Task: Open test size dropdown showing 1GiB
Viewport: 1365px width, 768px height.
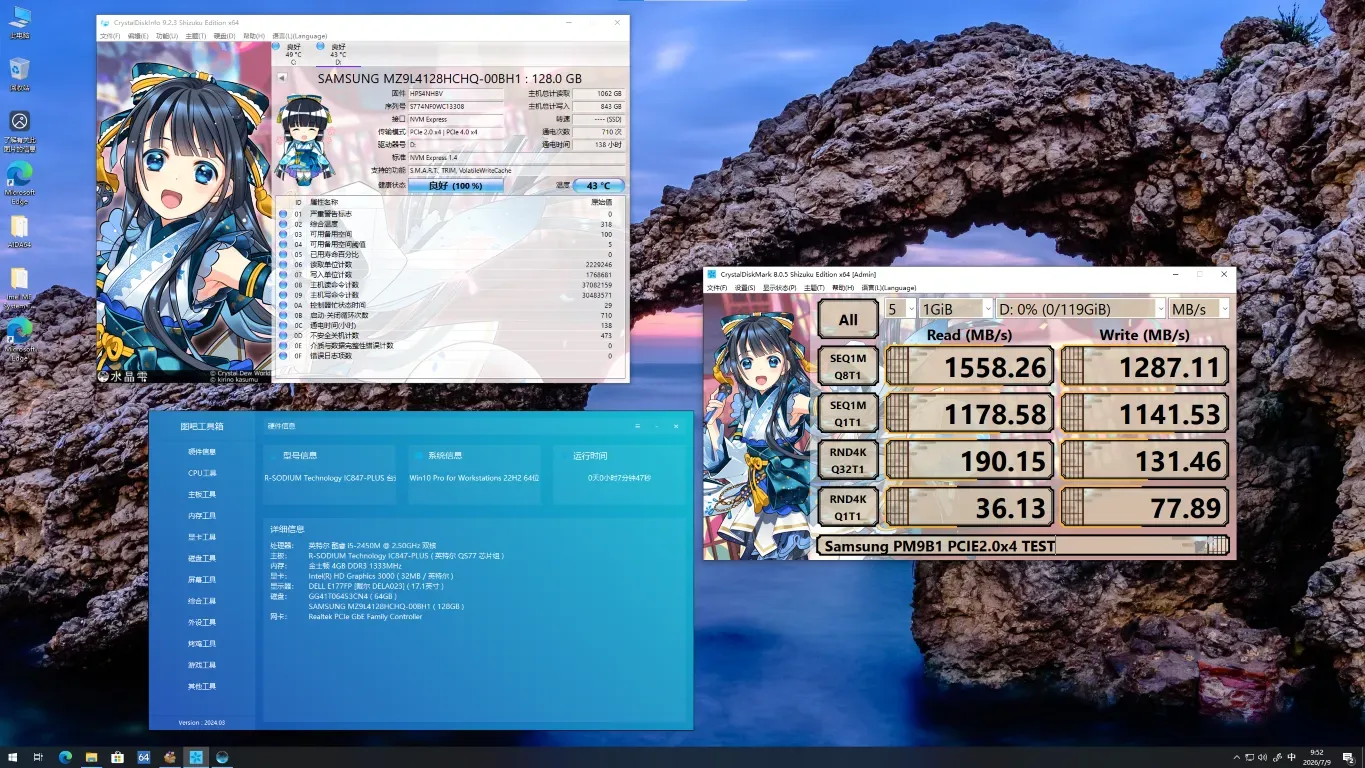Action: [956, 309]
